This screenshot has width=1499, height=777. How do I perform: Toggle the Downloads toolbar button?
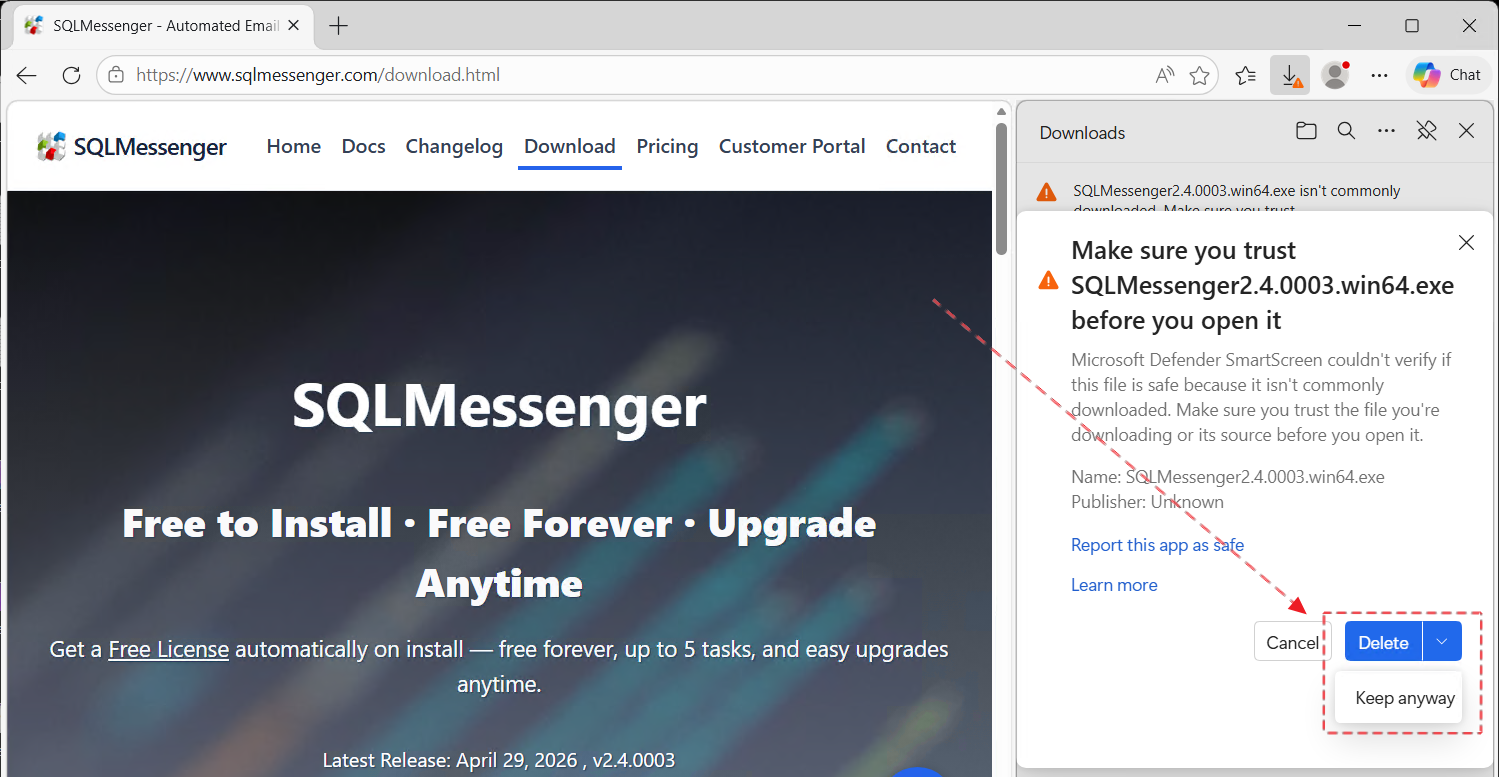(x=1290, y=75)
